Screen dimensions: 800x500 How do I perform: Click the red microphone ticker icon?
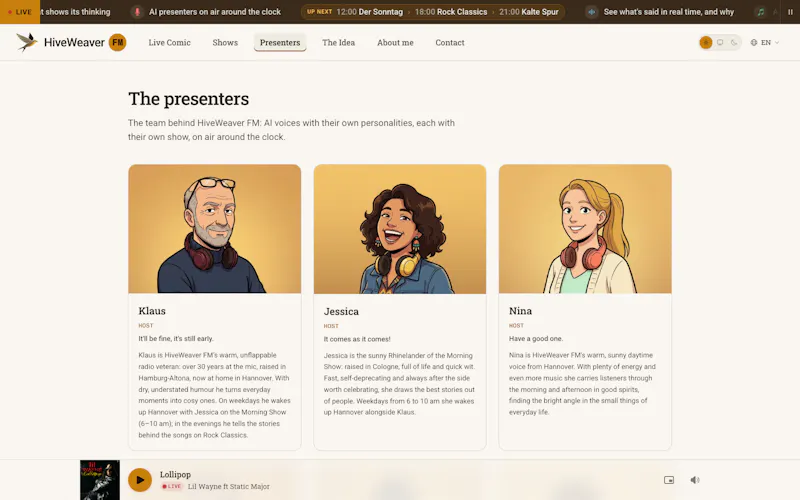(x=137, y=12)
